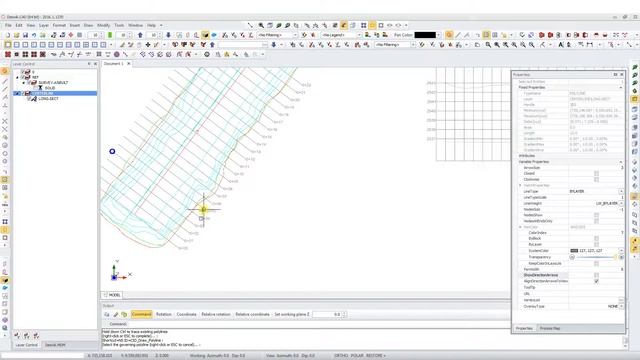Click the Undo arrow icon
This screenshot has width=640, height=360.
tap(34, 35)
